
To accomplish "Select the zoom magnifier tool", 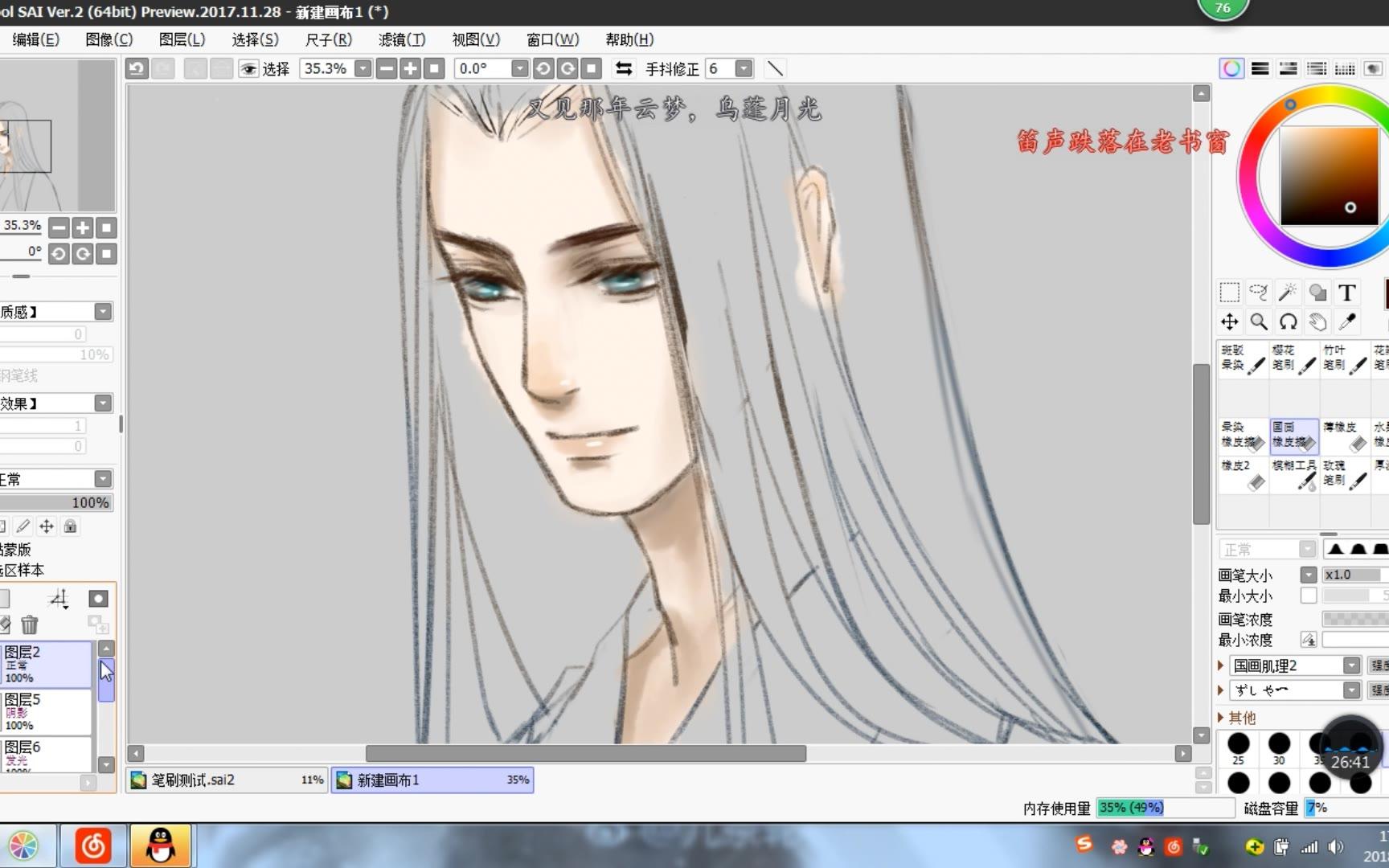I will point(1259,322).
